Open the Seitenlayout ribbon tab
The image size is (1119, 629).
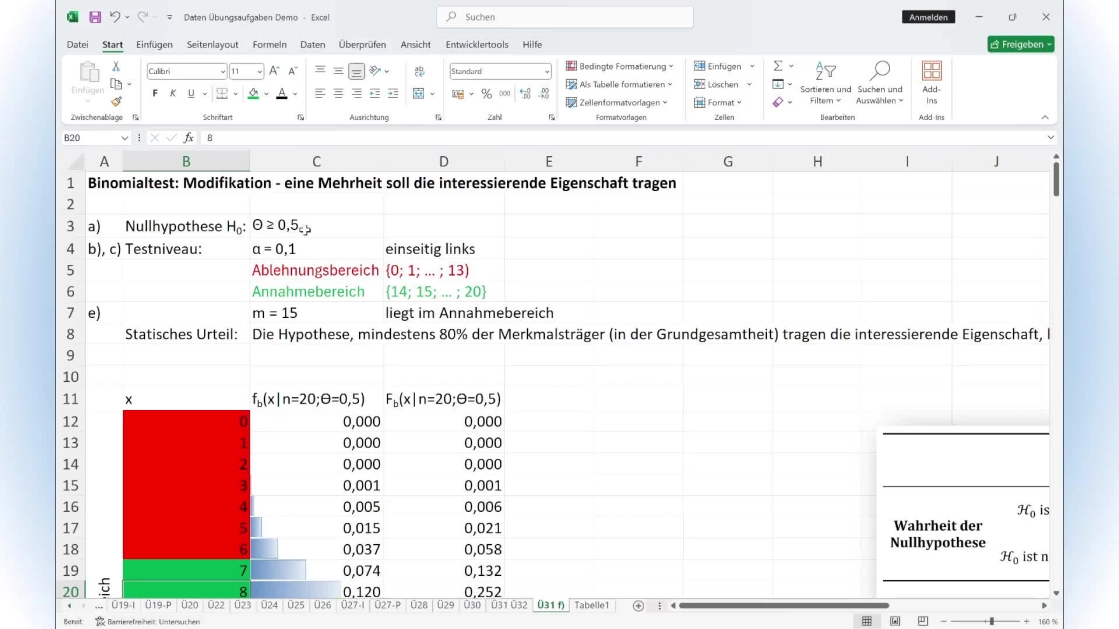tap(213, 44)
